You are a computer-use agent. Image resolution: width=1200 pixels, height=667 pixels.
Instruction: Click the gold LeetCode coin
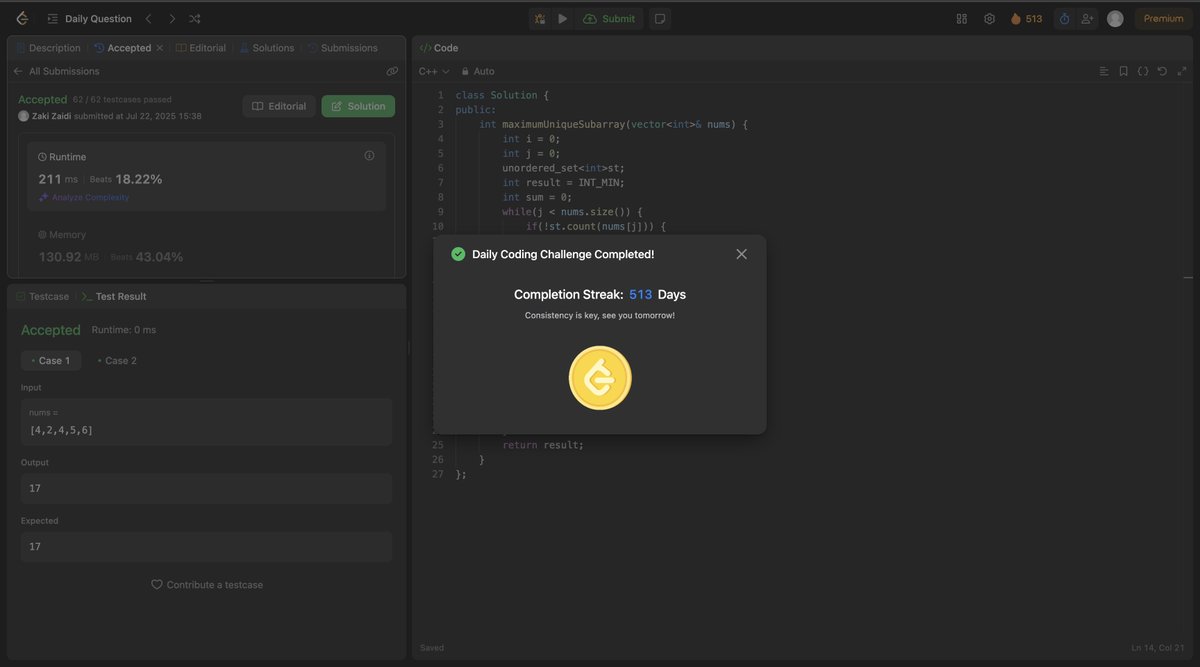600,378
